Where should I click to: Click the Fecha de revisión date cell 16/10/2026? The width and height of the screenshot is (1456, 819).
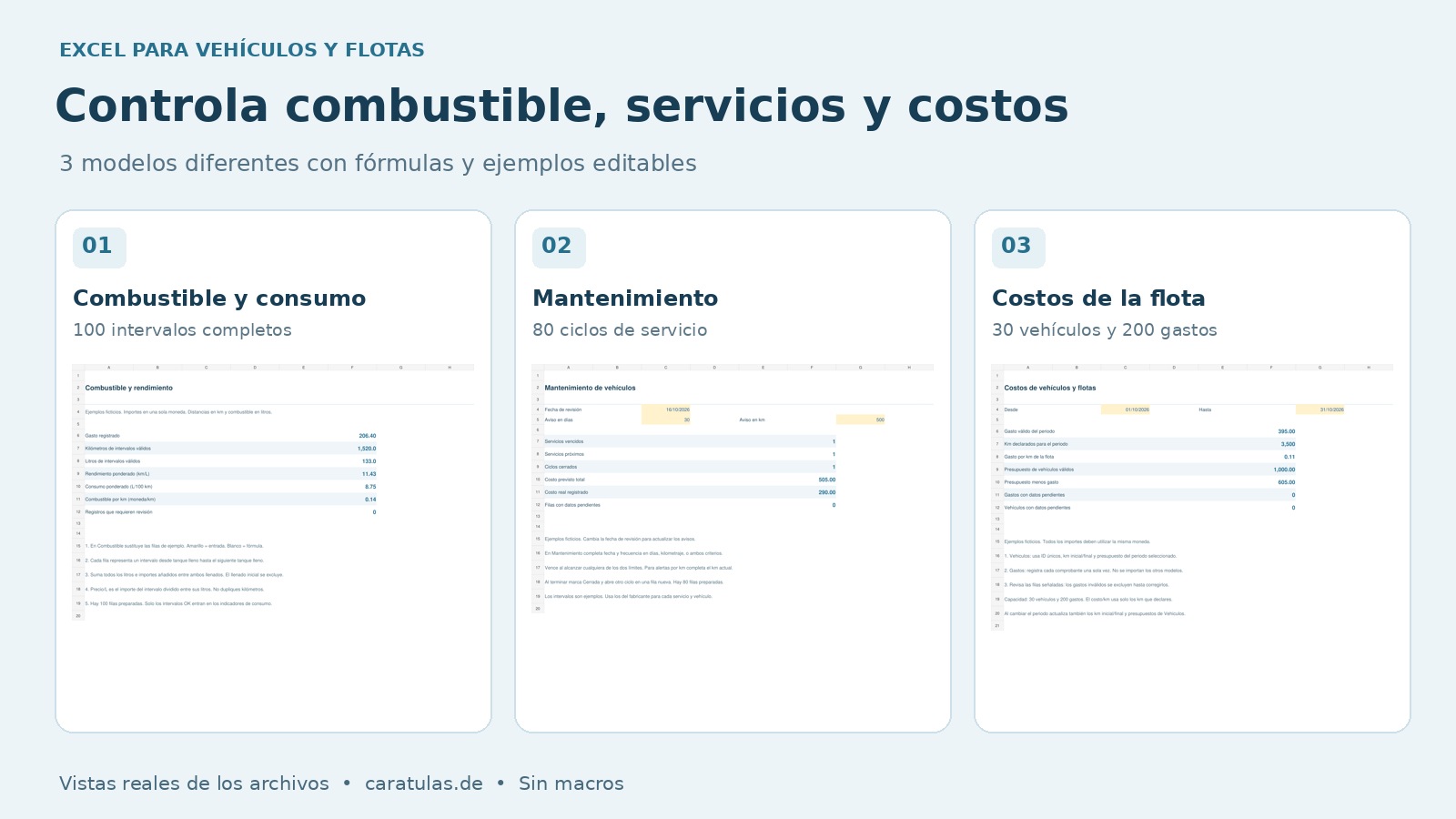[x=666, y=409]
